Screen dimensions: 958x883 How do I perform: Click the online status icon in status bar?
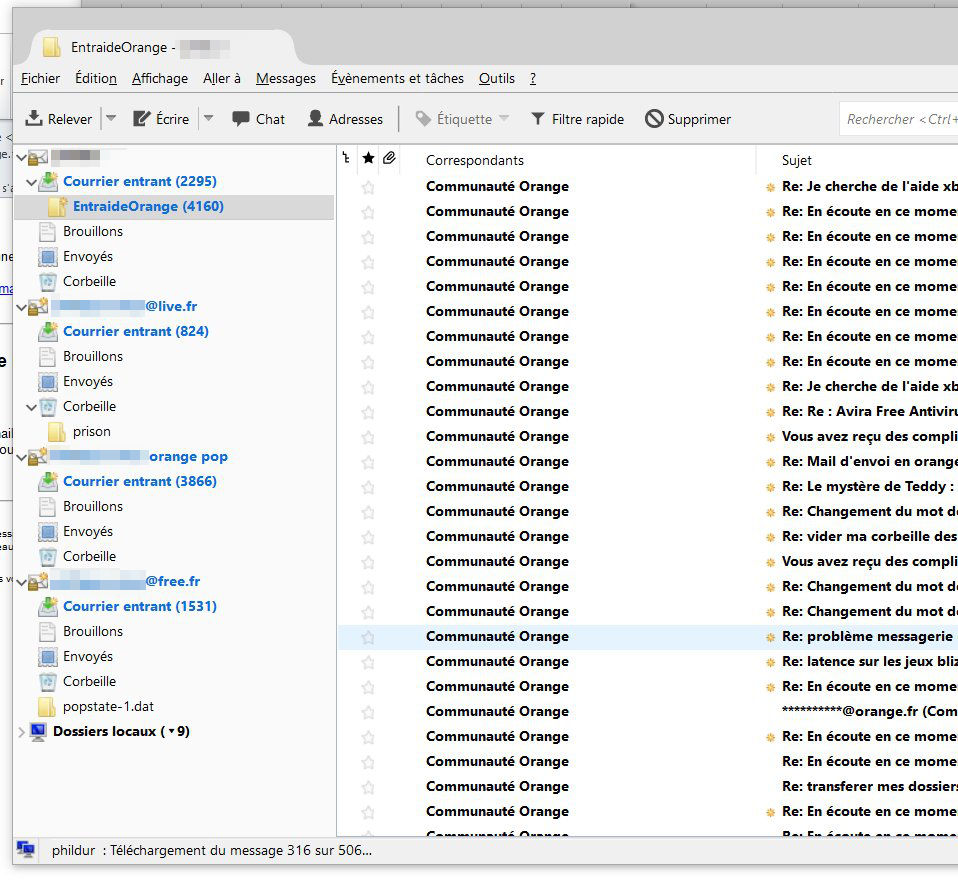point(26,849)
